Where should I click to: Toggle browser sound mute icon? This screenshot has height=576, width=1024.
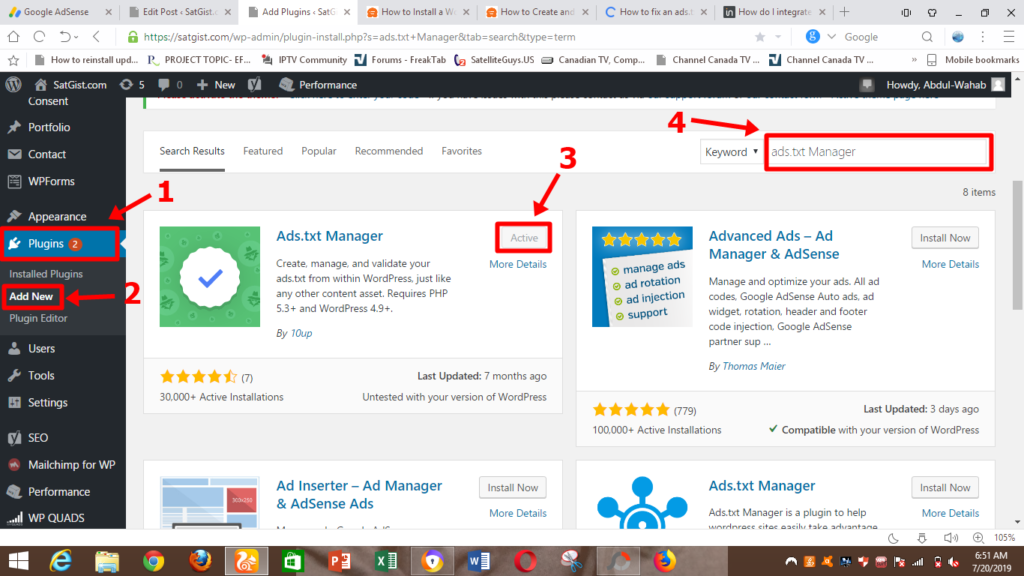pyautogui.click(x=950, y=538)
